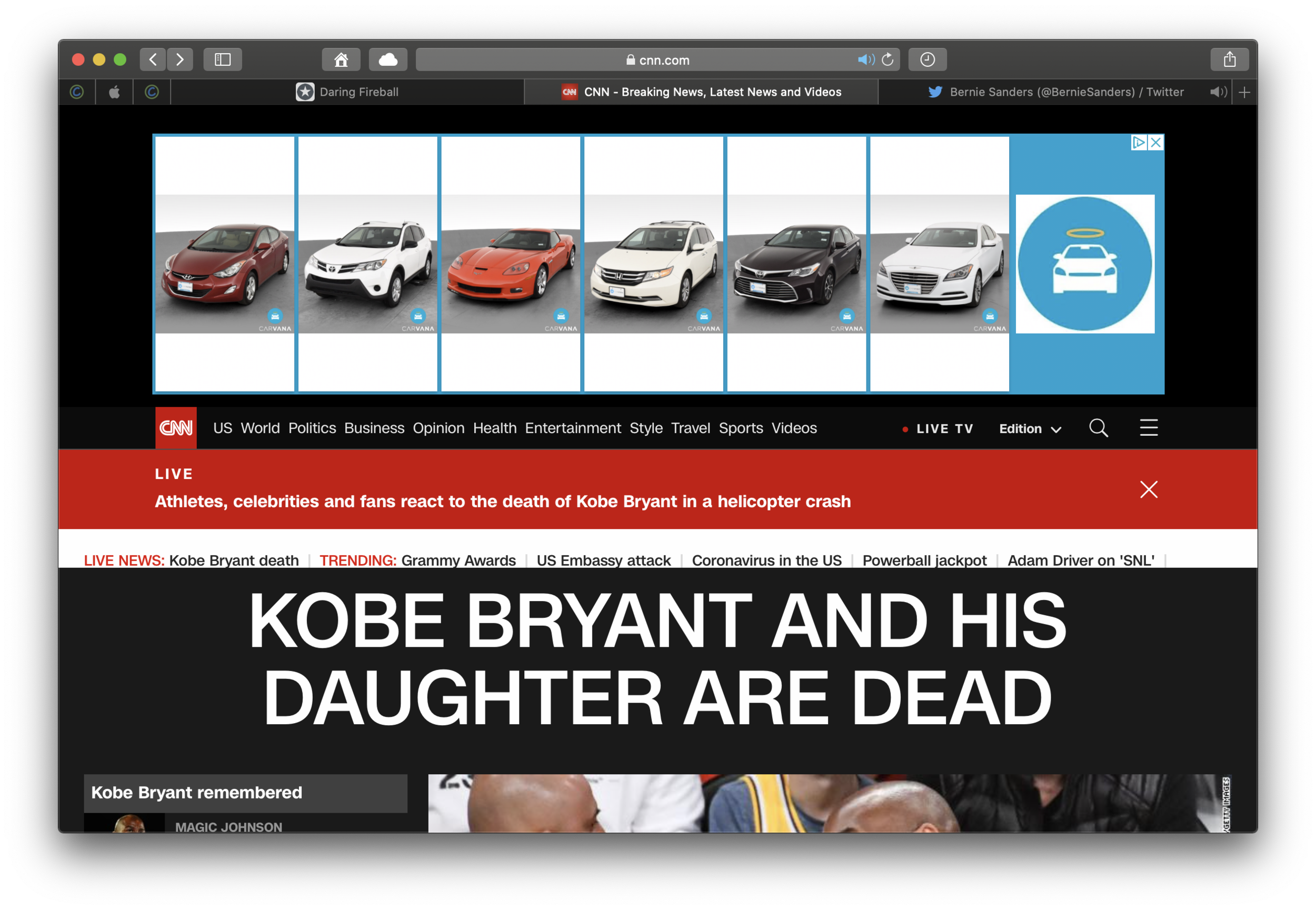Open the Share button in toolbar
Image resolution: width=1316 pixels, height=910 pixels.
[1229, 59]
